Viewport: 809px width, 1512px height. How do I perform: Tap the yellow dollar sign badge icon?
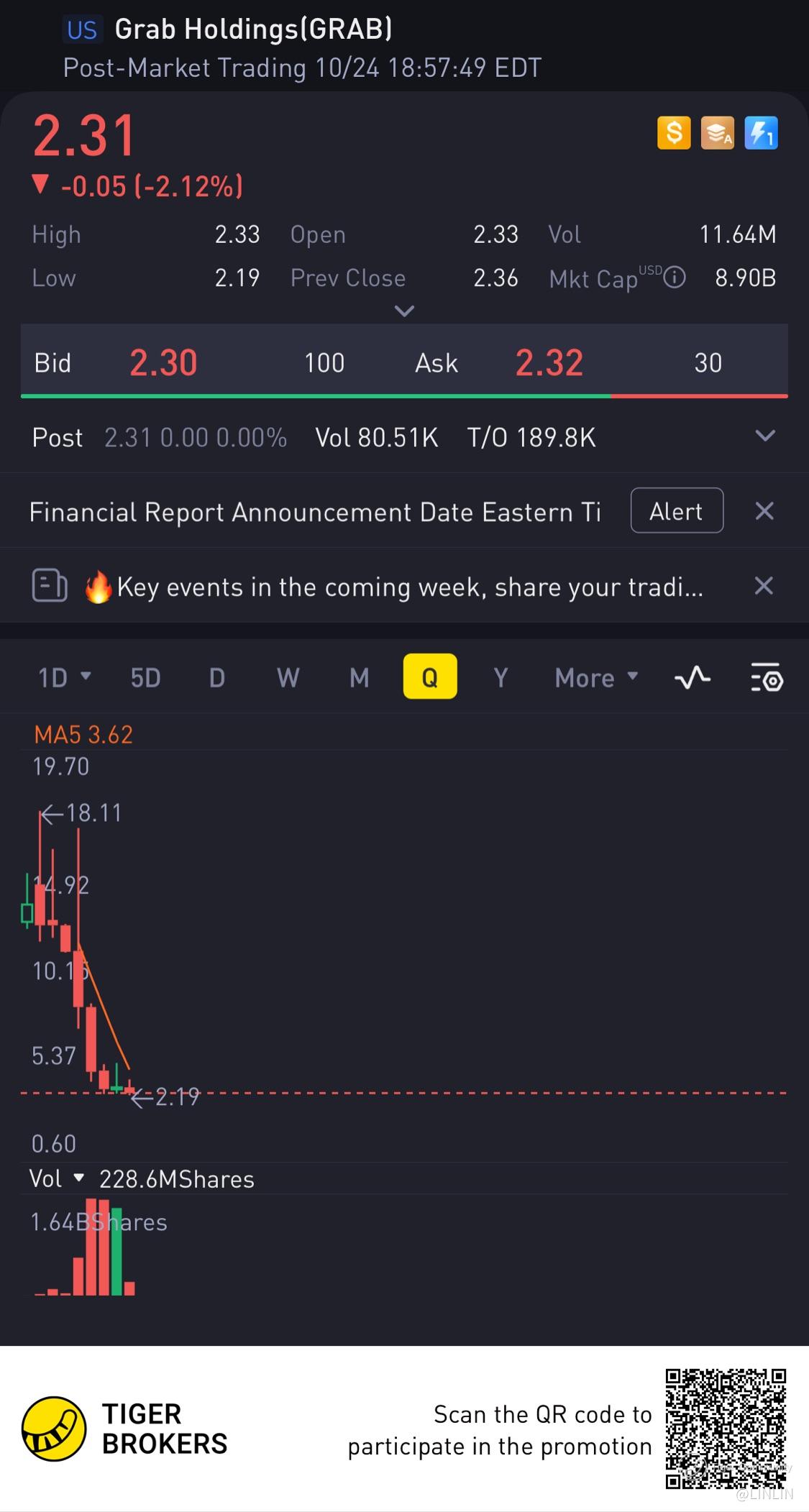[x=674, y=133]
